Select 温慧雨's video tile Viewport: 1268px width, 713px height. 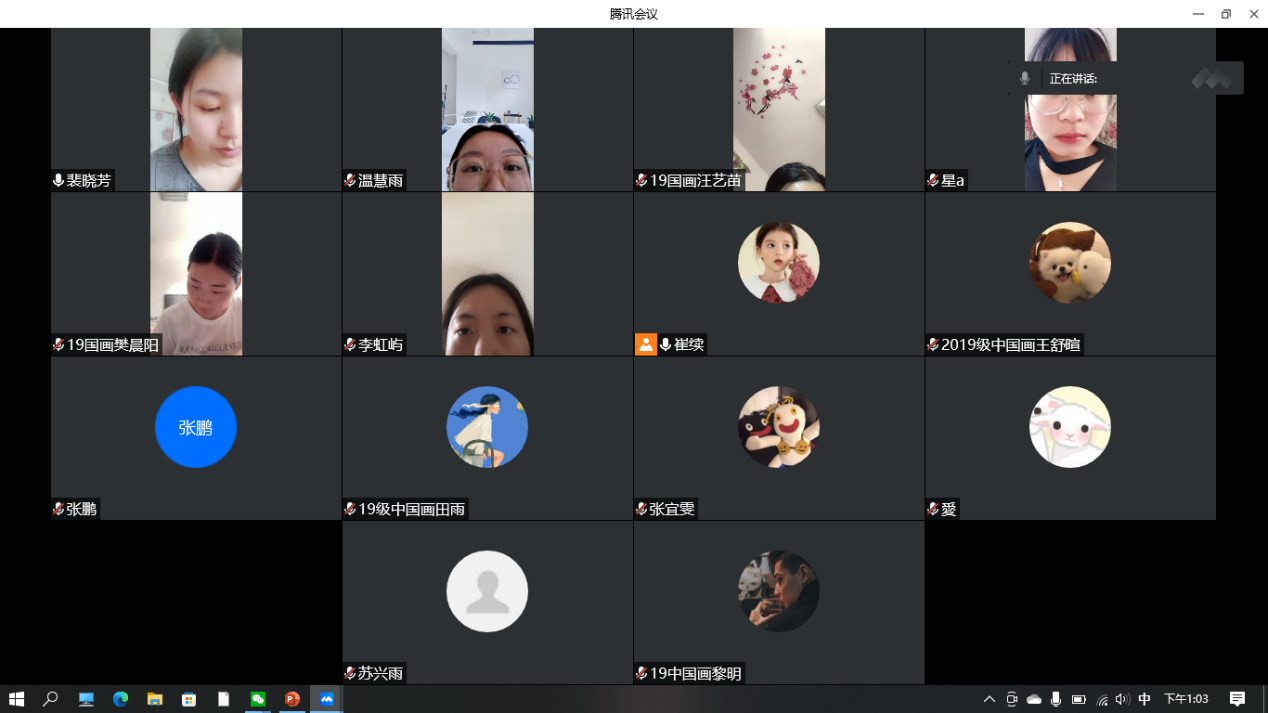coord(488,109)
